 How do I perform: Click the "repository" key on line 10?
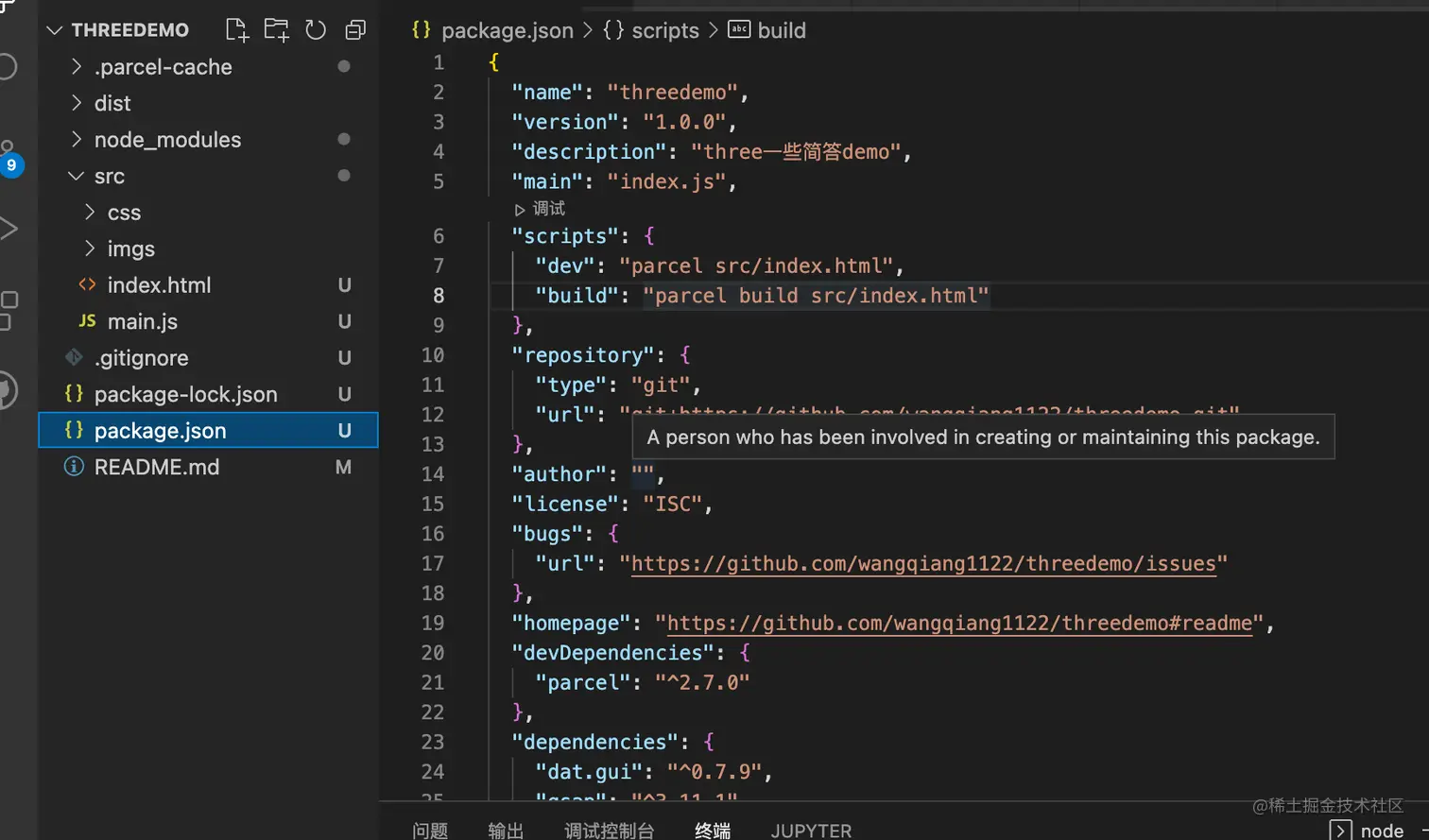click(583, 355)
